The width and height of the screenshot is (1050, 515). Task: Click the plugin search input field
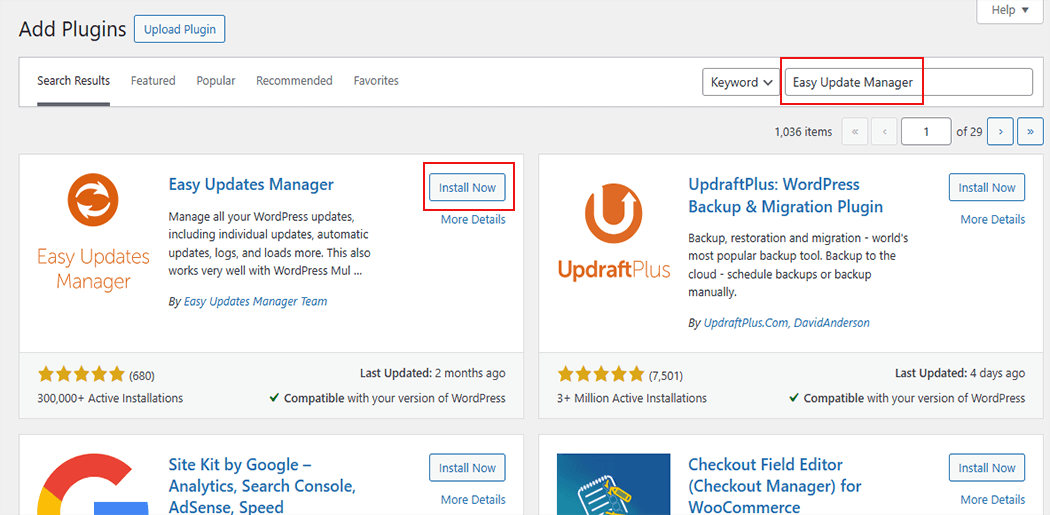(x=908, y=82)
